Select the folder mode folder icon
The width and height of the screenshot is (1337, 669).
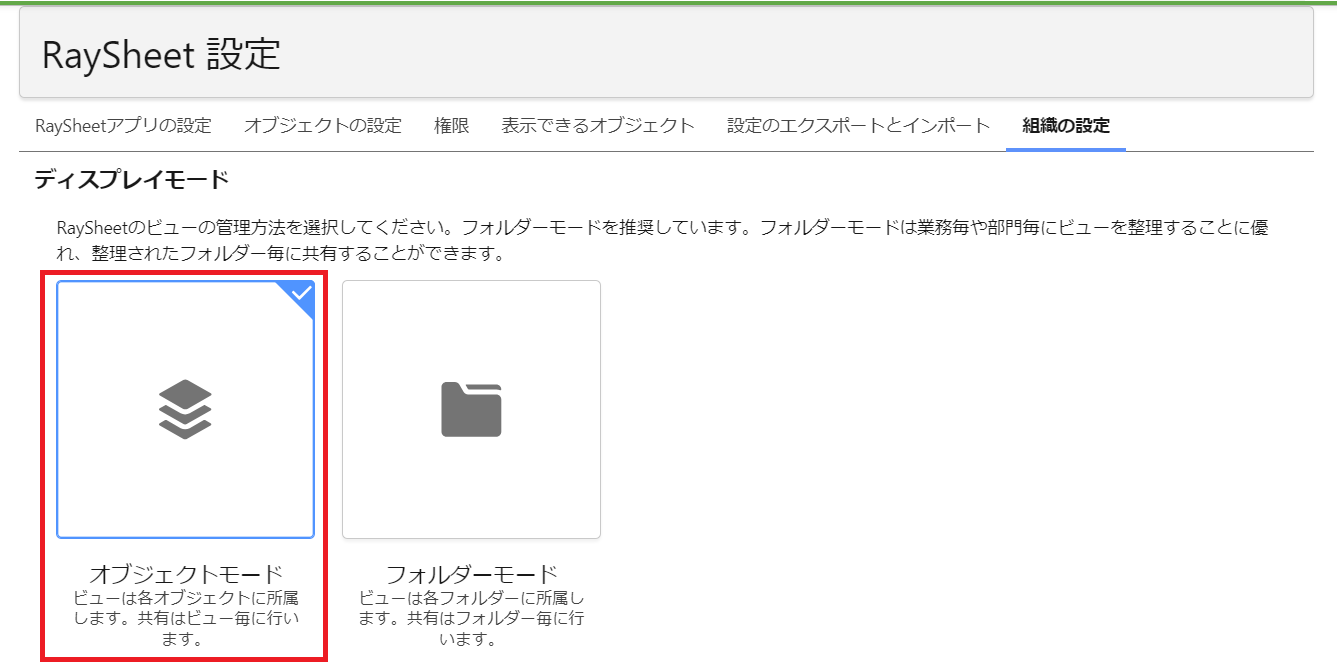[x=471, y=409]
